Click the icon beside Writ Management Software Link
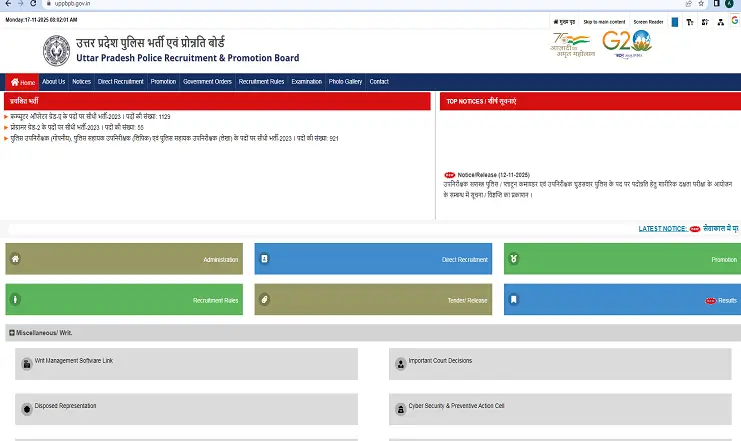The height and width of the screenshot is (441, 741). coord(27,364)
